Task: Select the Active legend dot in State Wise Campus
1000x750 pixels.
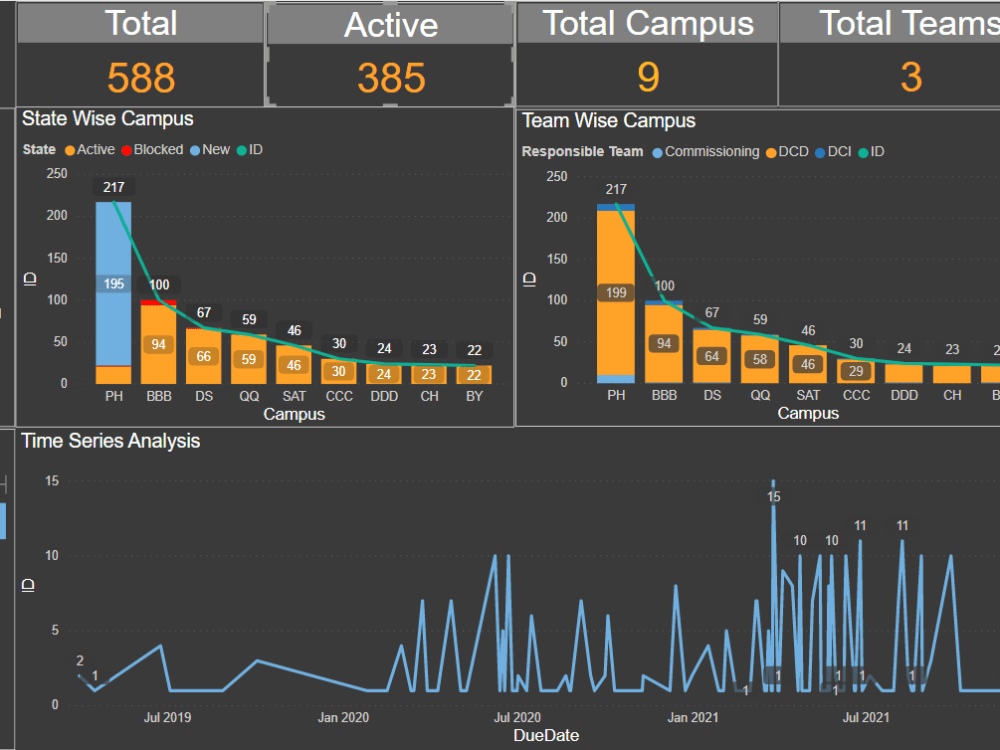Action: coord(70,151)
